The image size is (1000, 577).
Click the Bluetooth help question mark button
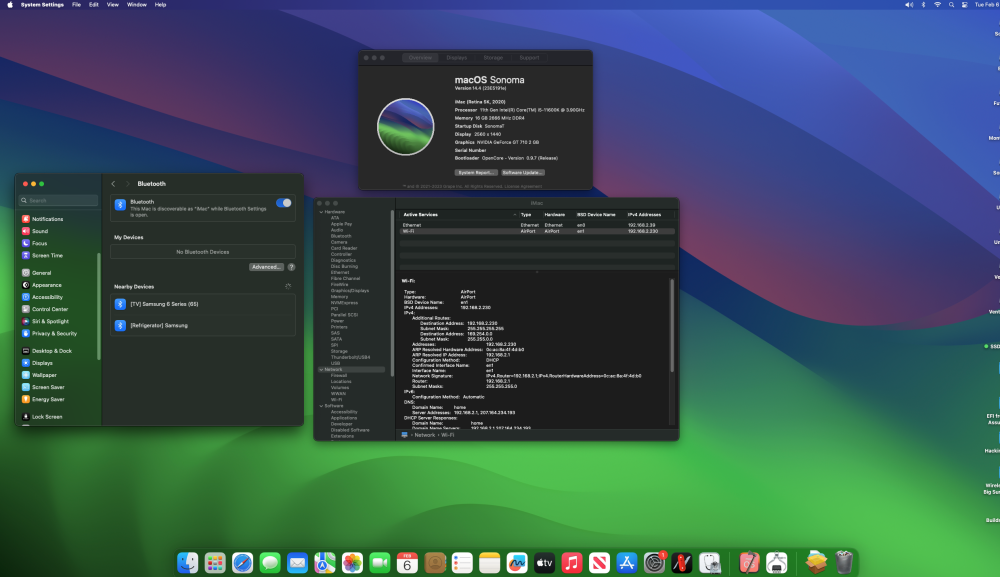[x=291, y=267]
